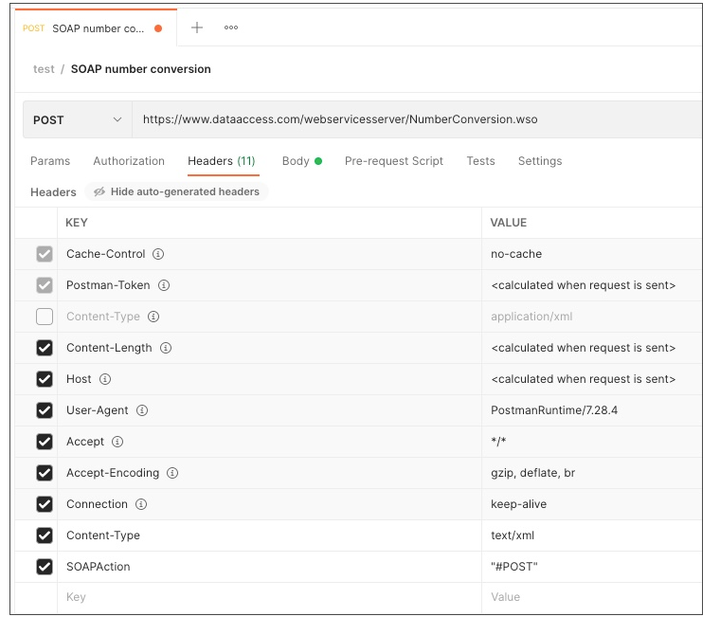Open the POST method dropdown
Viewport: 720px width, 635px height.
(x=77, y=120)
